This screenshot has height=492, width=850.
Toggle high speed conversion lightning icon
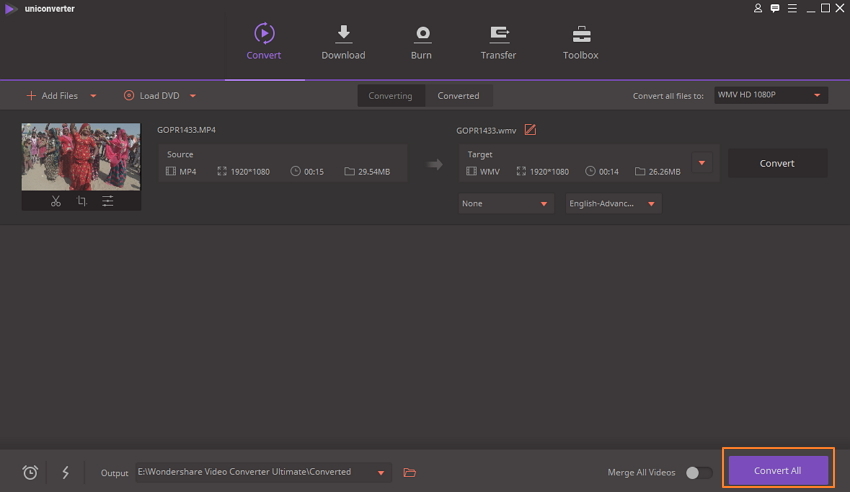[x=66, y=472]
